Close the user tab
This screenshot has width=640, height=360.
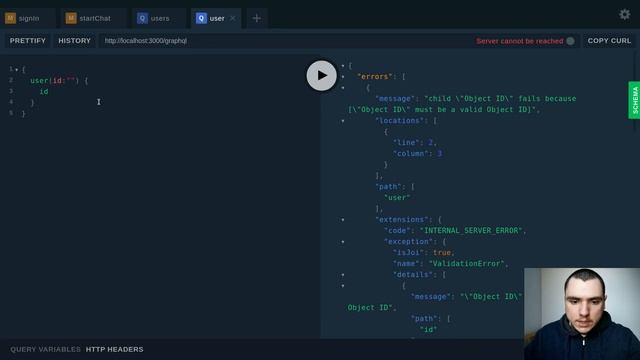click(233, 18)
